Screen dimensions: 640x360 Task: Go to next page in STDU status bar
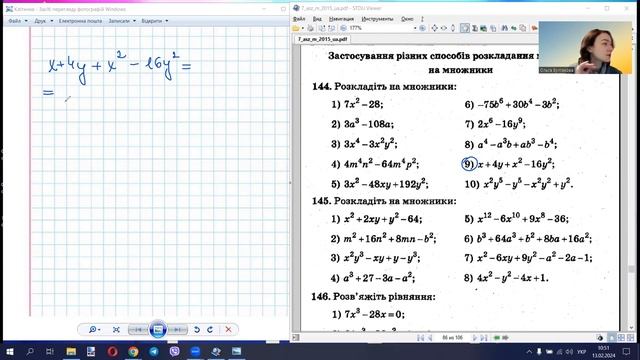point(474,338)
